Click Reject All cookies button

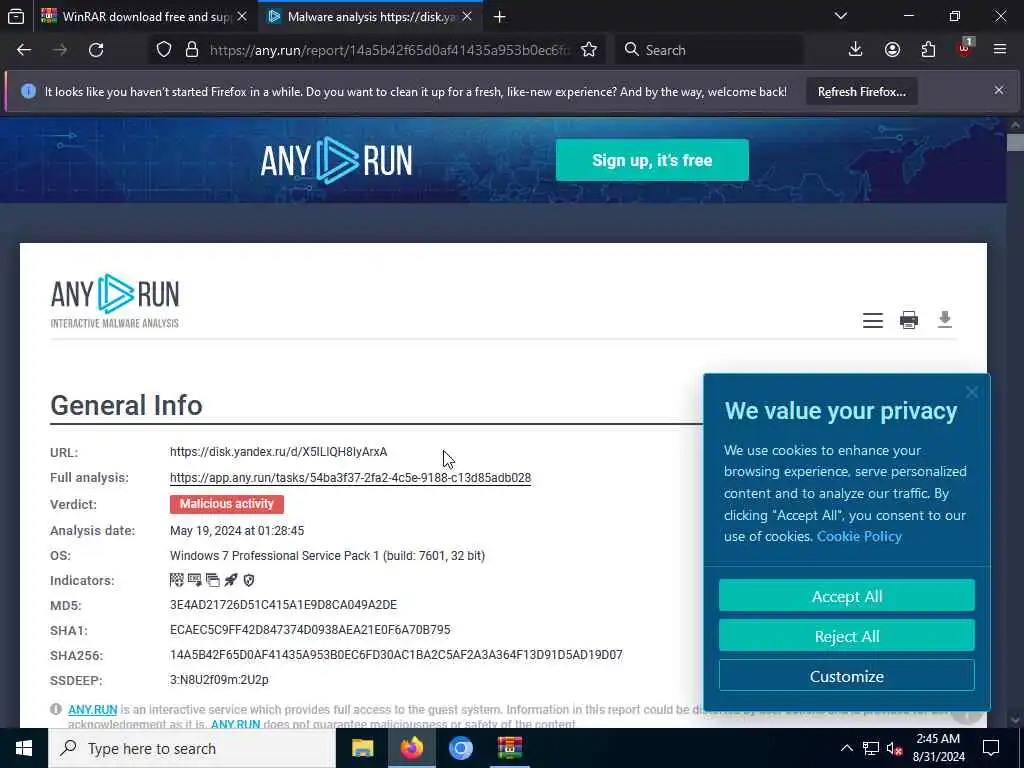[x=846, y=636]
